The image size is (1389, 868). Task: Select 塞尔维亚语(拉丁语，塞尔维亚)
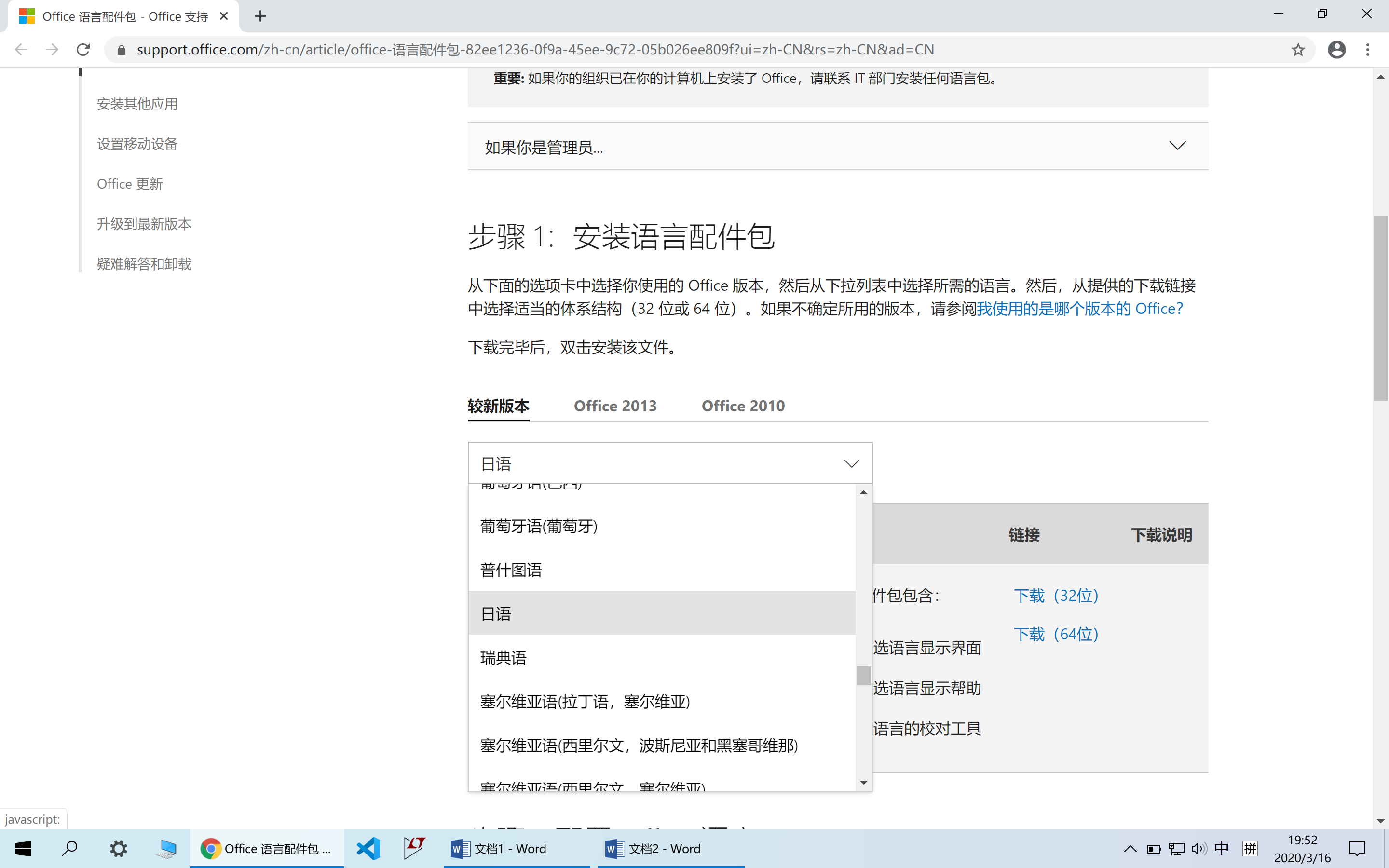[x=662, y=701]
